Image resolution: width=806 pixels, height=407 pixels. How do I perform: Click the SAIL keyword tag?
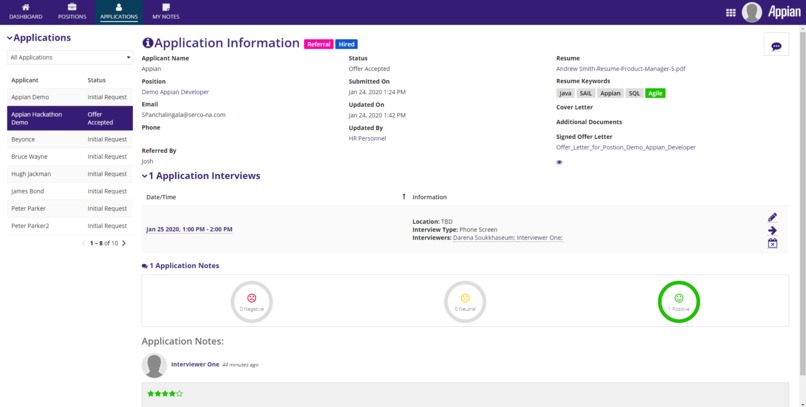[x=586, y=94]
